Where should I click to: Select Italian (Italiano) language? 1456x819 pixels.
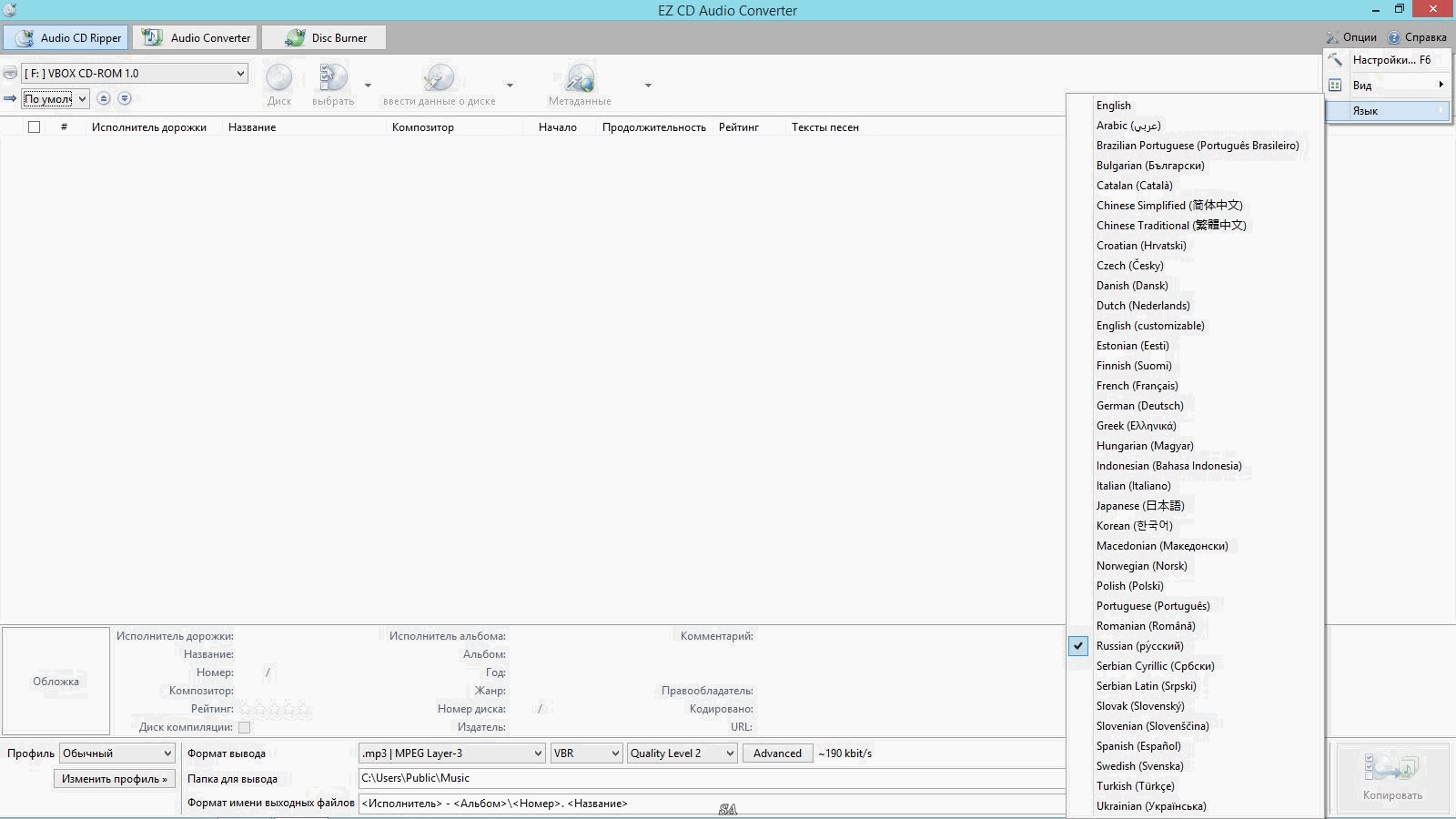coord(1195,486)
